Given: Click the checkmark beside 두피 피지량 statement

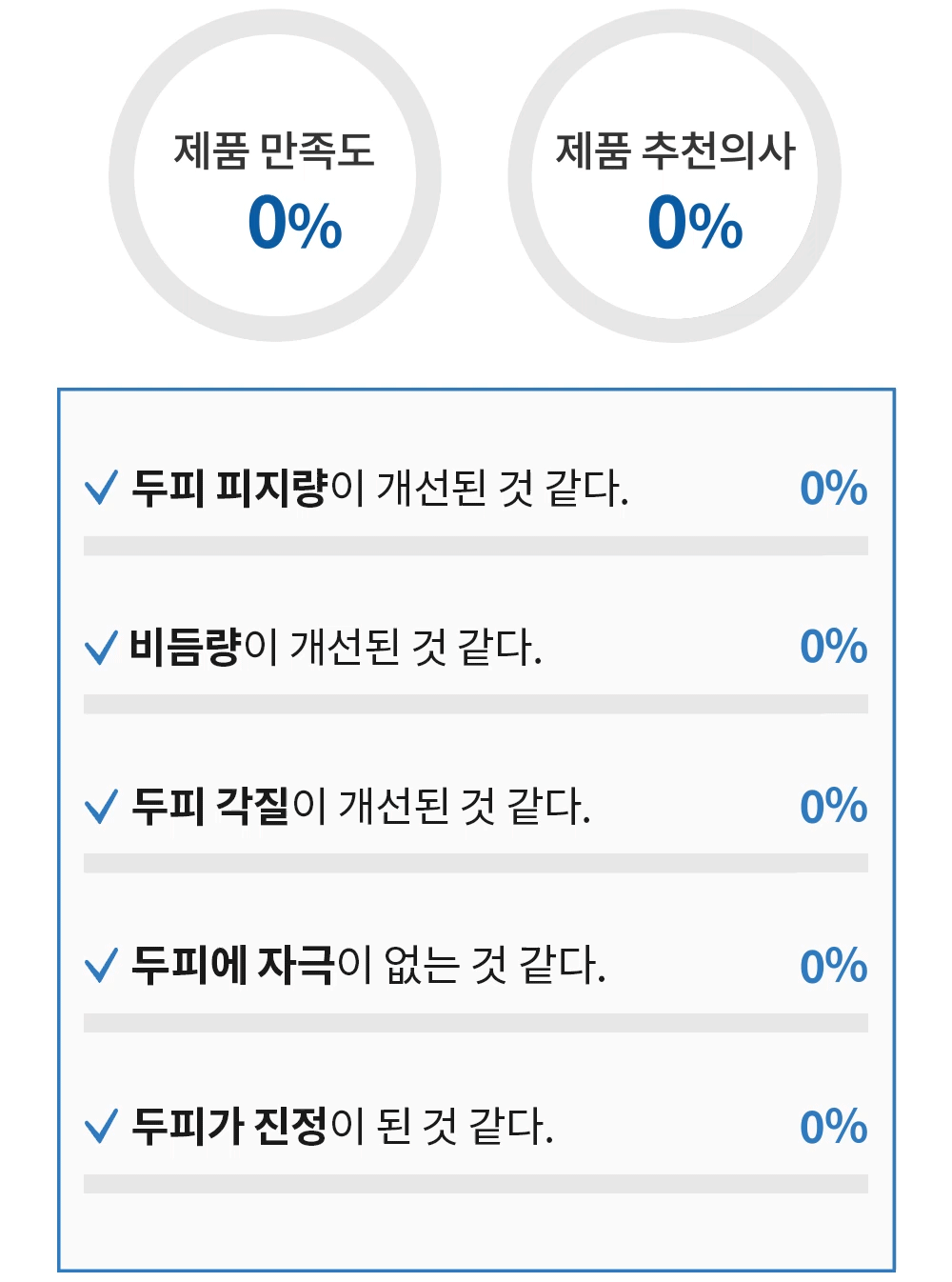Looking at the screenshot, I should click(101, 488).
